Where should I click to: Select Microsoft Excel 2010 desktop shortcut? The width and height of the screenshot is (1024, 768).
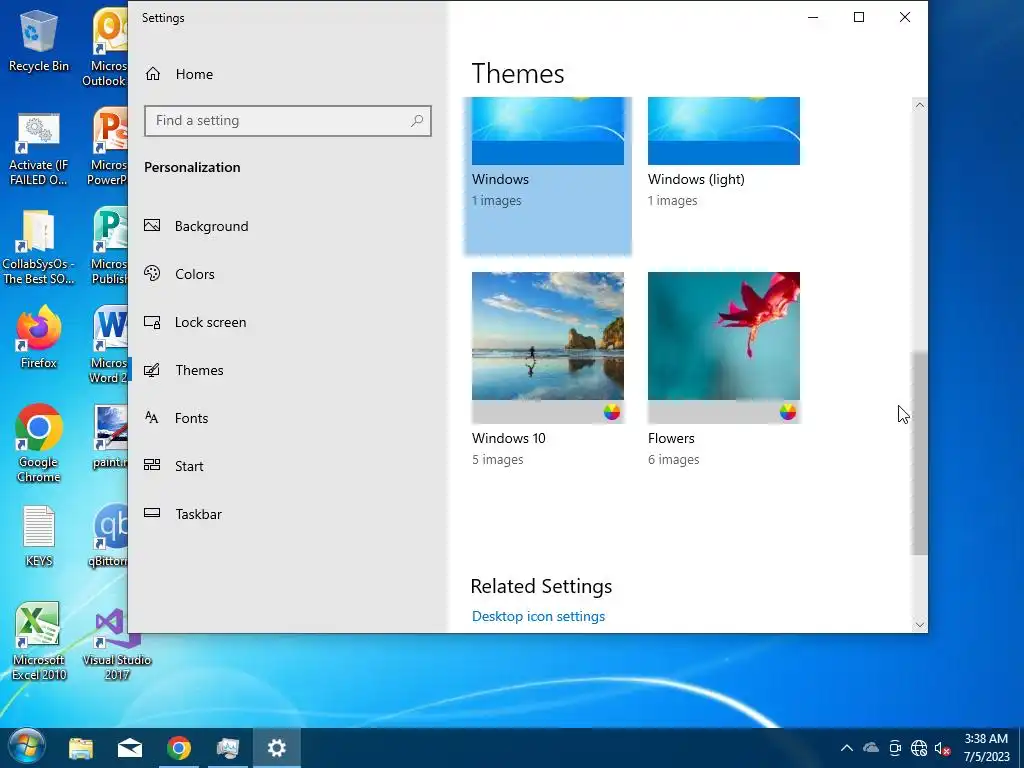pyautogui.click(x=39, y=642)
